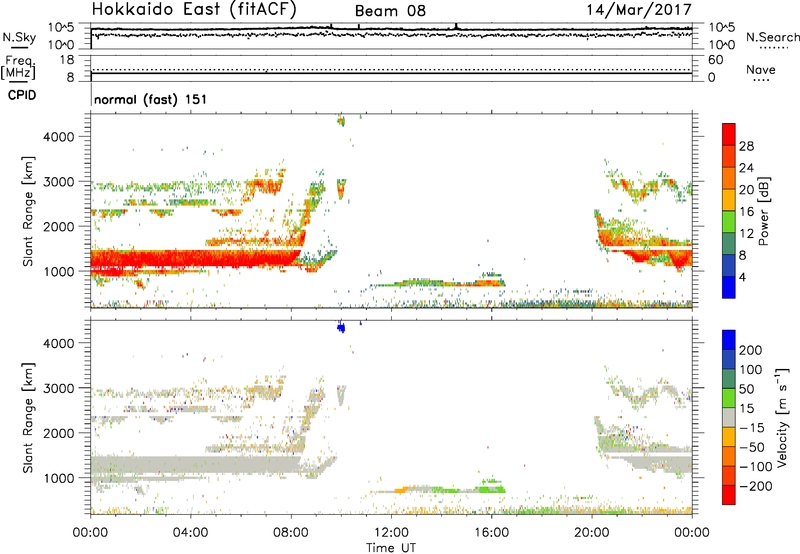Screen dimensions: 800x554
Task: Click the '4000' tick of the power panel
Action: 59,137
